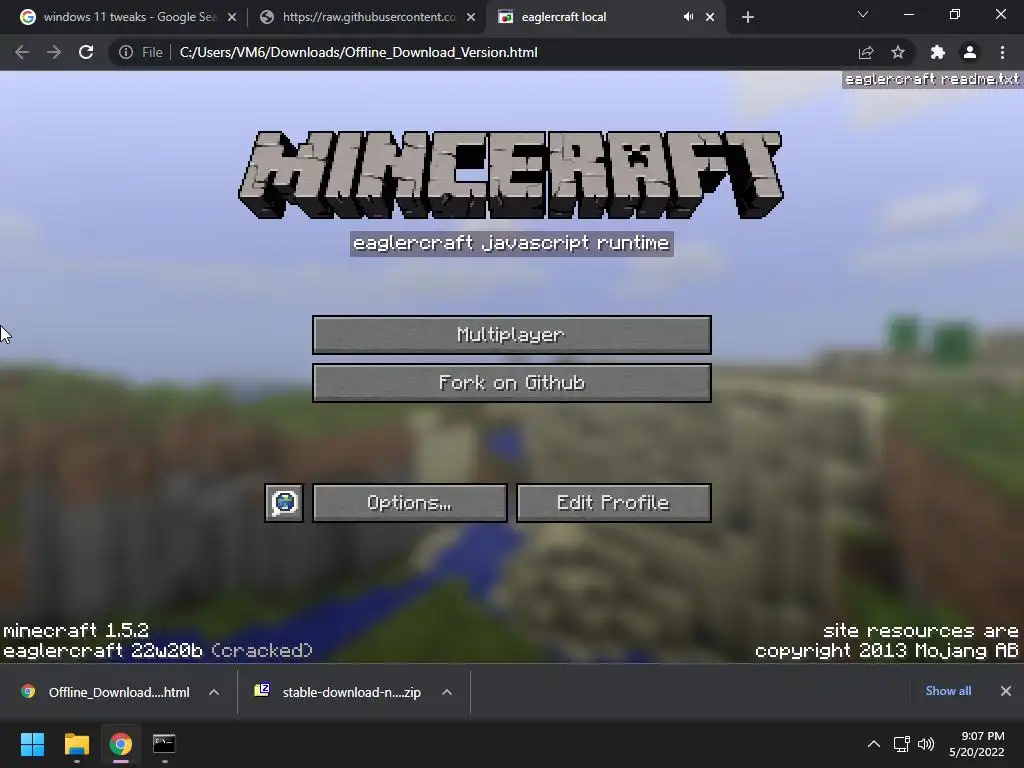Open File Explorer from the taskbar
Screen dimensions: 1024x768
(x=76, y=744)
